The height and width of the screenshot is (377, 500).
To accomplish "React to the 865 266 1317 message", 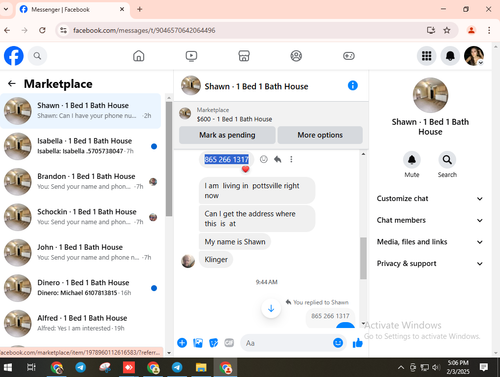I will pyautogui.click(x=264, y=159).
